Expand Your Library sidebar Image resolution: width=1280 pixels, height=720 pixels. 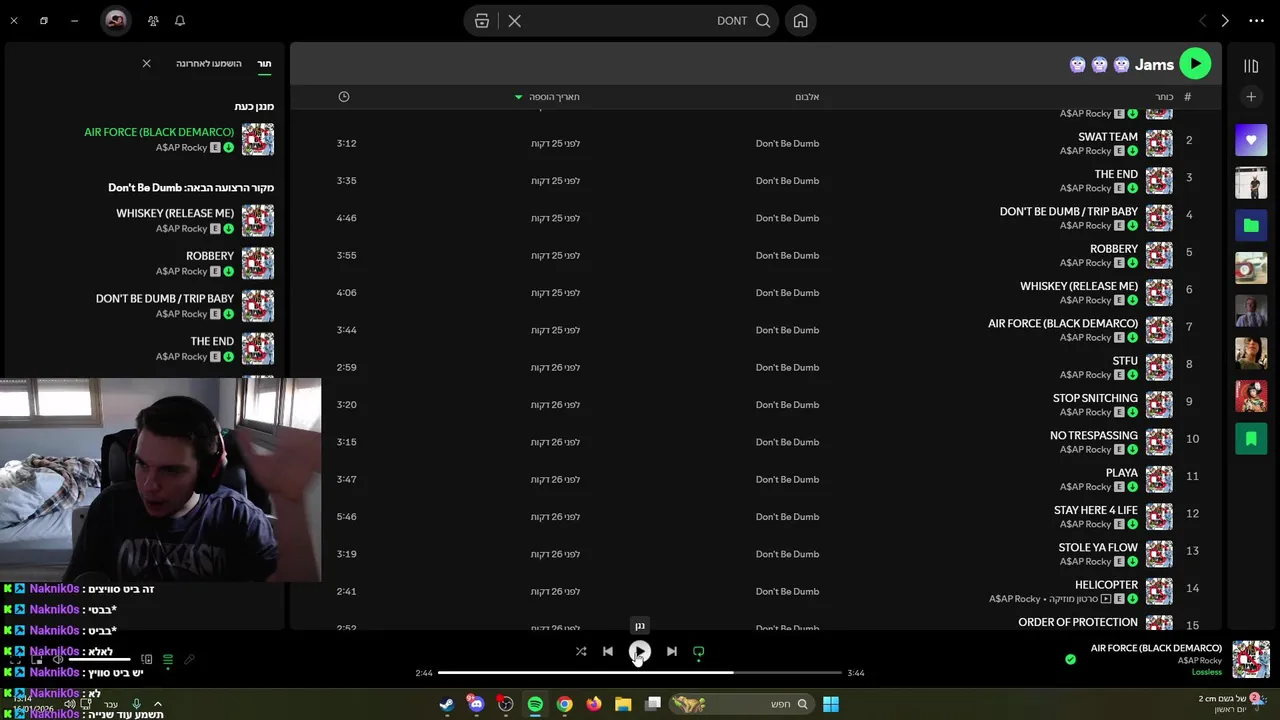[1251, 66]
